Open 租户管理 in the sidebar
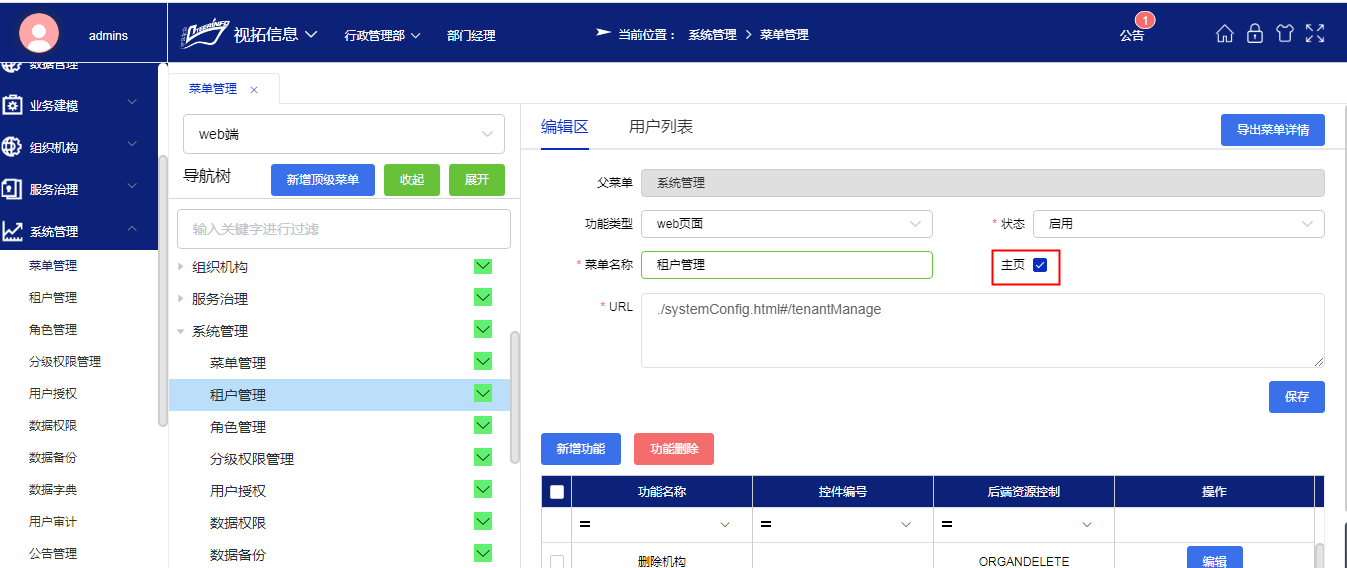Screen dimensions: 1347x568 [x=53, y=298]
